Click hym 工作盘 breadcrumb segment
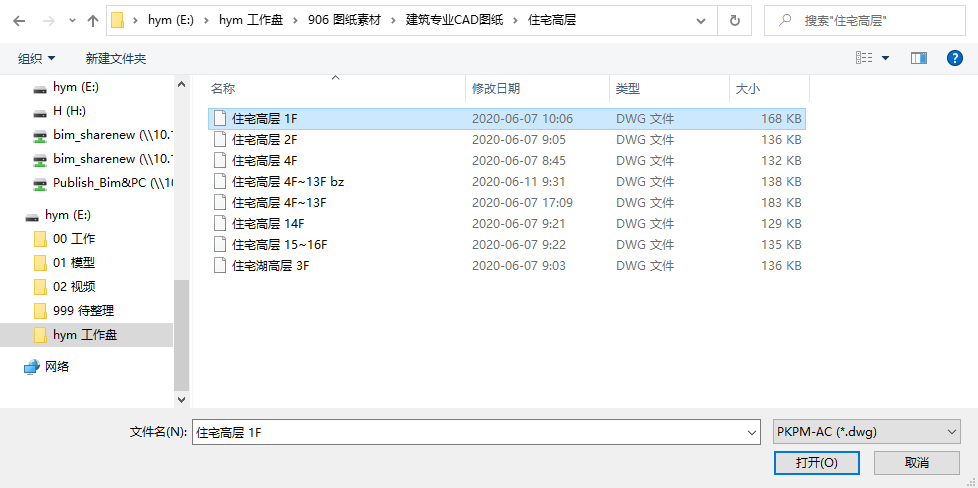978x488 pixels. coord(251,21)
